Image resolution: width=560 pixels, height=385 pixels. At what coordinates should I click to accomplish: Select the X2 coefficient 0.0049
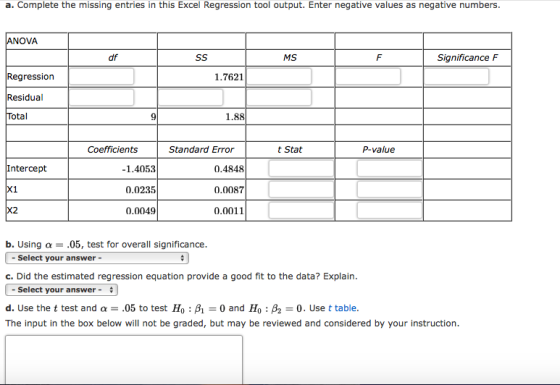point(141,211)
